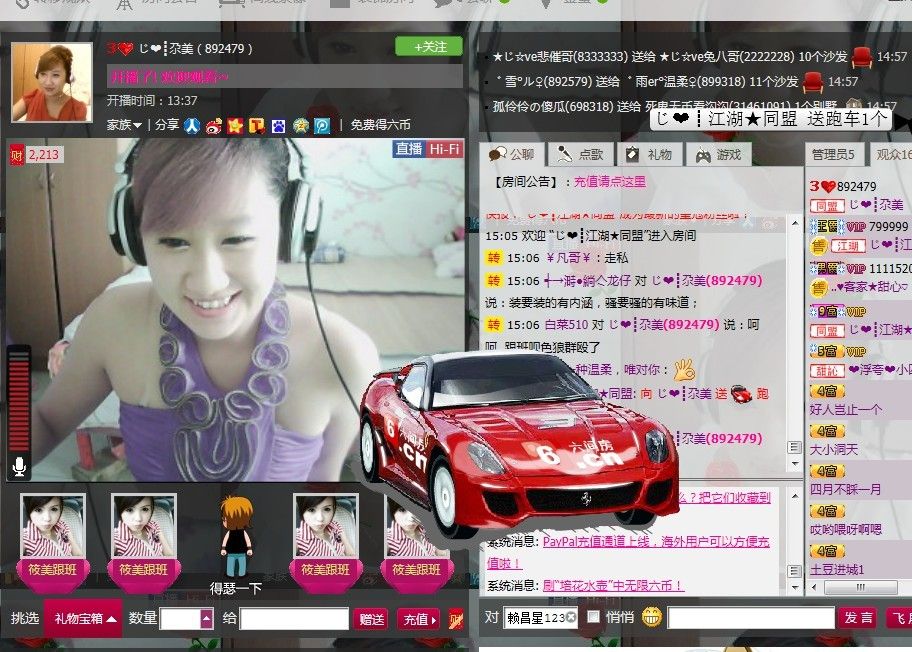Click the 发言 send message button
912x652 pixels.
click(x=858, y=618)
